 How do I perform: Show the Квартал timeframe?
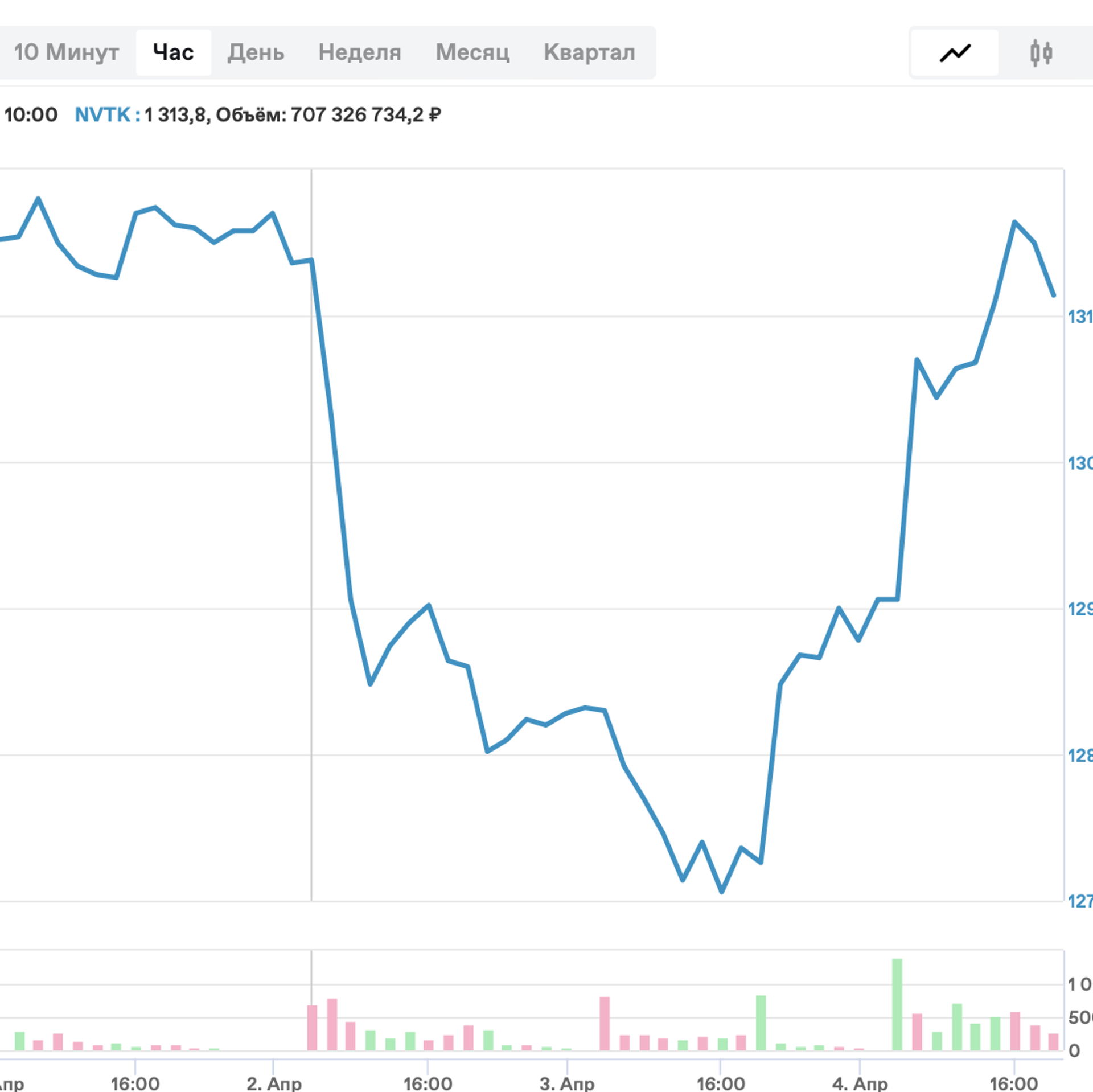(589, 52)
